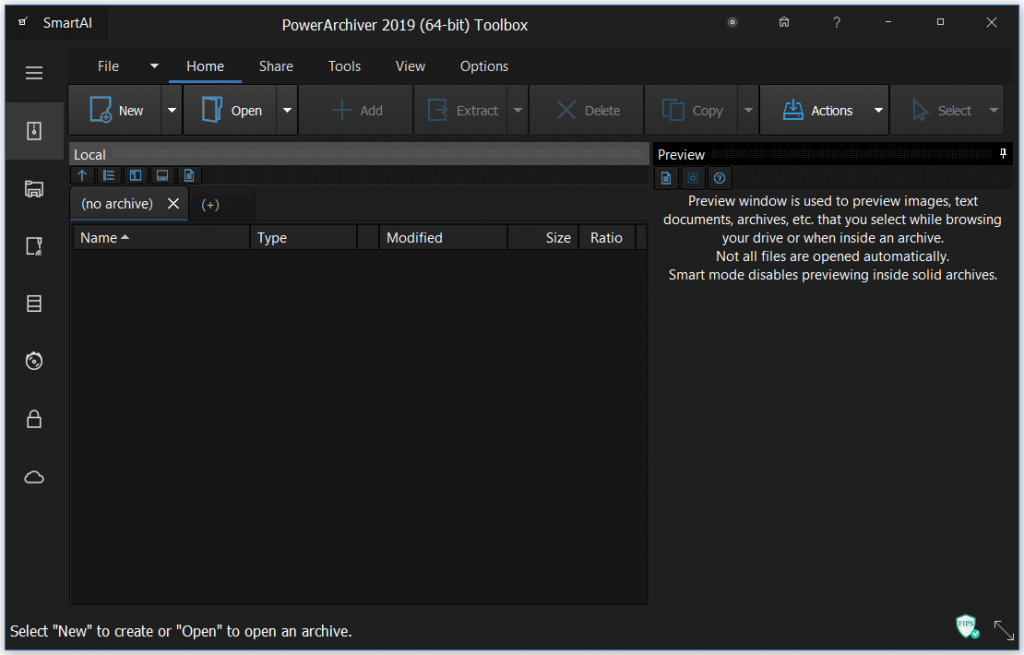Switch to the Tools ribbon tab
The image size is (1024, 655).
pos(344,66)
